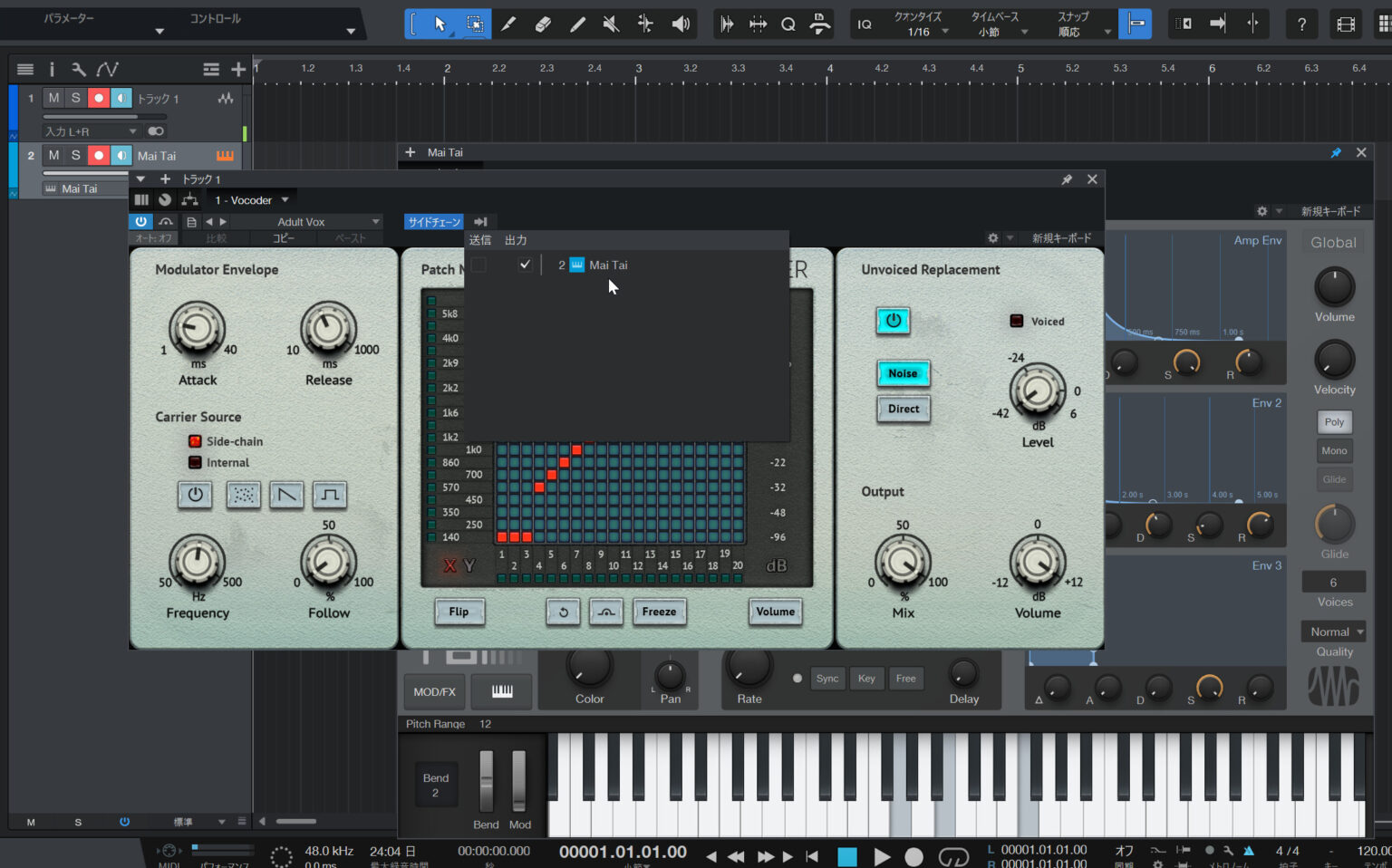Click the Freeze button on the Vocoder
The width and height of the screenshot is (1392, 868).
659,612
